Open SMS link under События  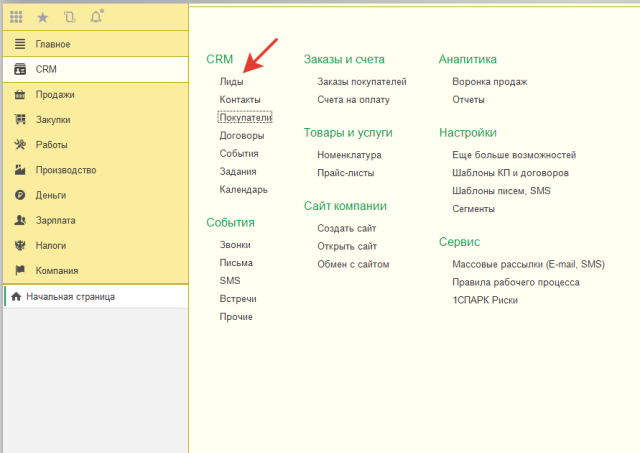230,281
